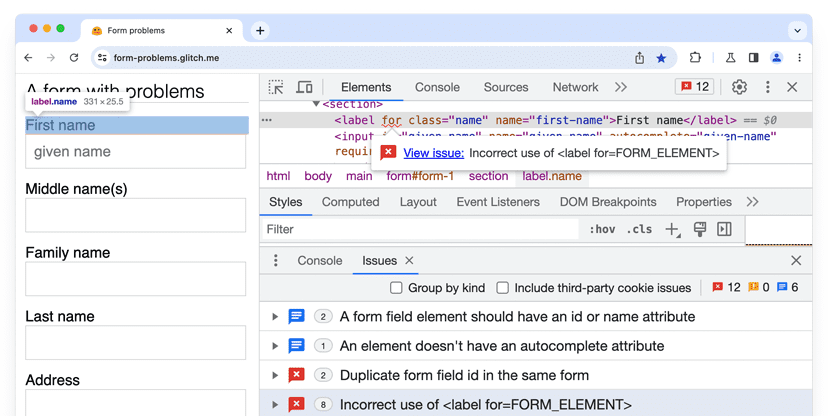
Task: Check Include third-party cookie issues
Action: [x=503, y=288]
